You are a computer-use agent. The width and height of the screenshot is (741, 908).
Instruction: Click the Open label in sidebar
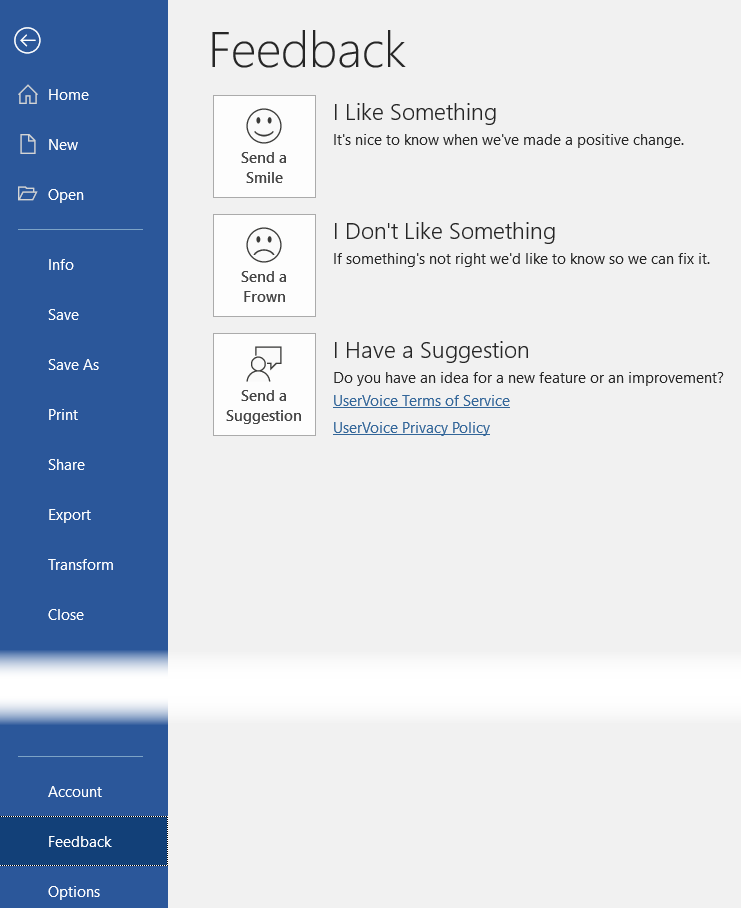(65, 195)
